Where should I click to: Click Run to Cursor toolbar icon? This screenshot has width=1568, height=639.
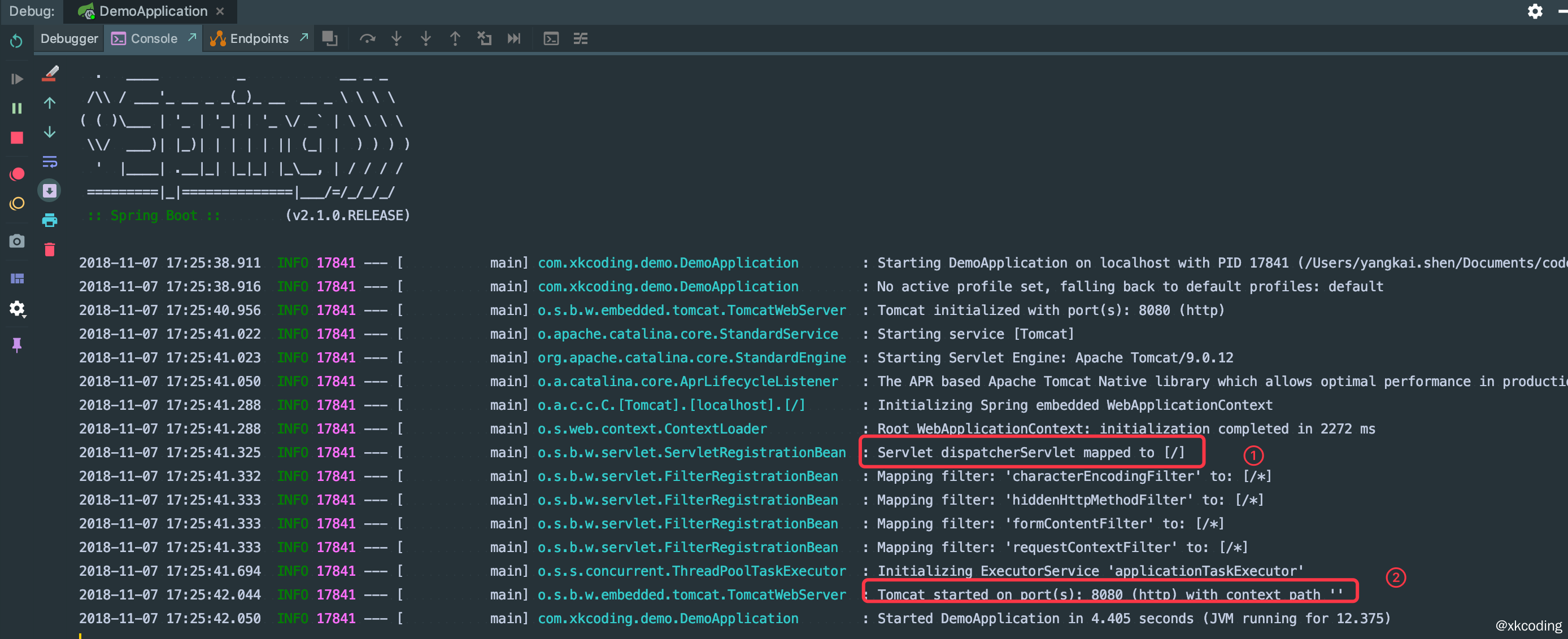(x=514, y=38)
